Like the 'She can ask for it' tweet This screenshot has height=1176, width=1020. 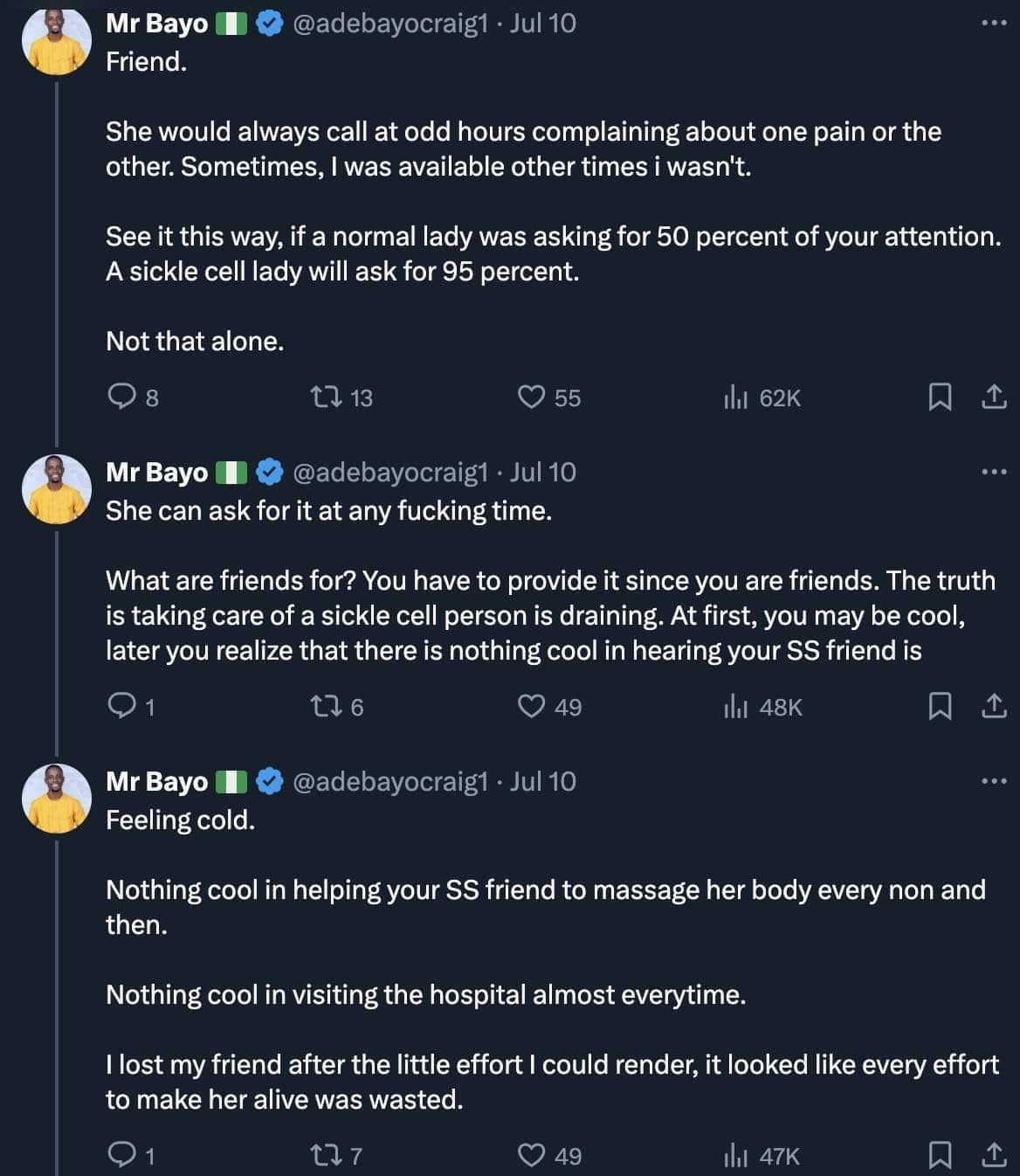point(531,706)
